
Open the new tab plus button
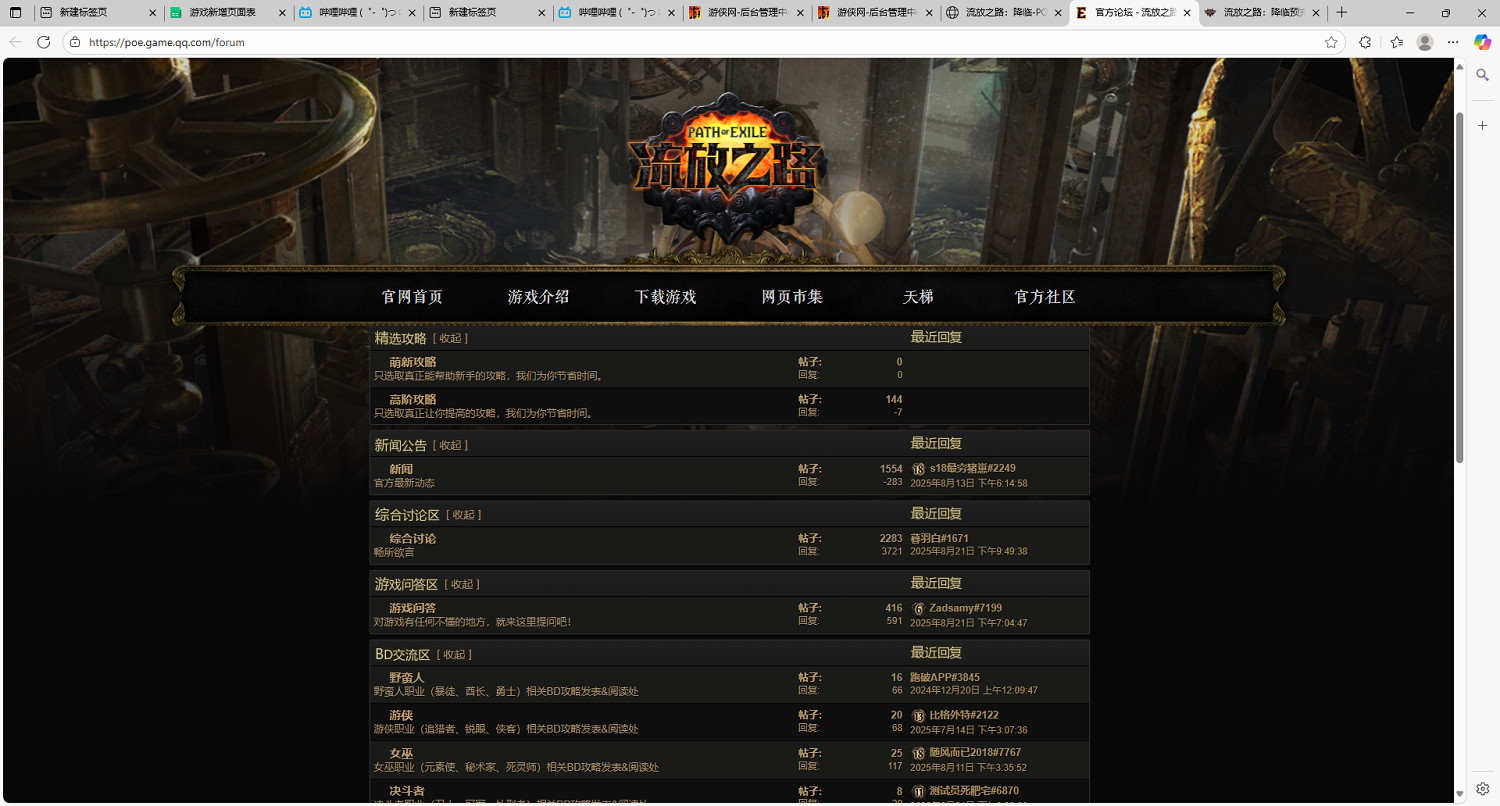(1342, 13)
